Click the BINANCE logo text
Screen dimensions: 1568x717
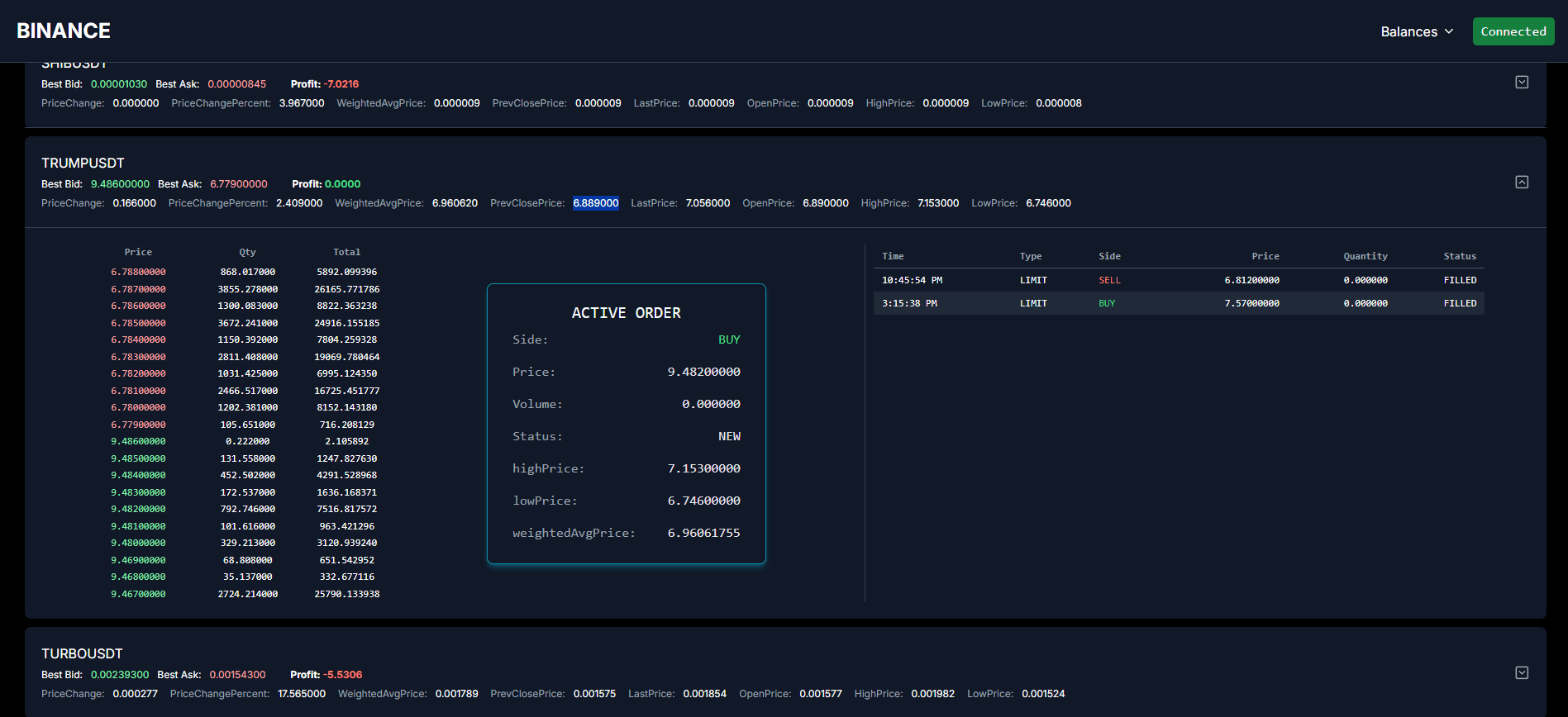click(64, 31)
